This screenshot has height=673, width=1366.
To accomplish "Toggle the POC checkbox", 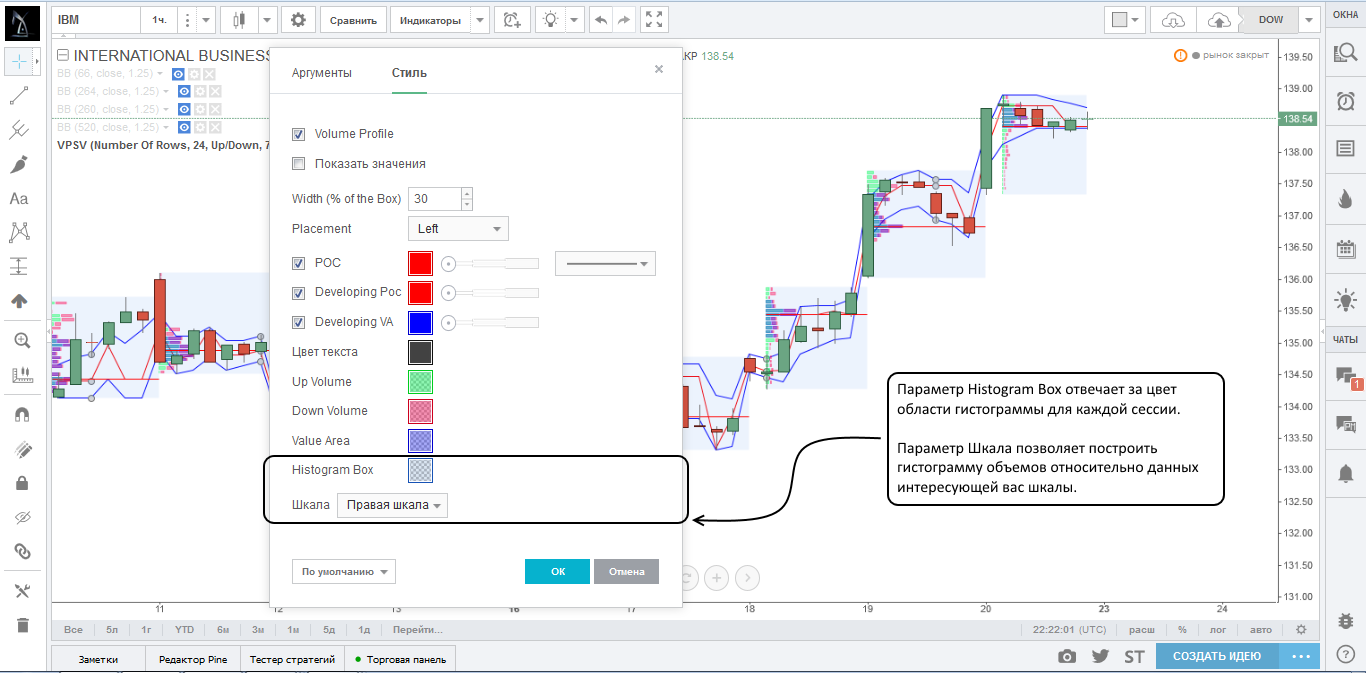I will tap(298, 264).
